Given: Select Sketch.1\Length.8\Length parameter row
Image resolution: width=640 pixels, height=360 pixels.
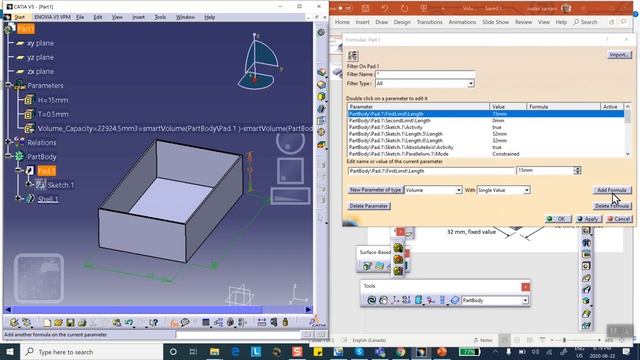Looking at the screenshot, I should (x=486, y=140).
